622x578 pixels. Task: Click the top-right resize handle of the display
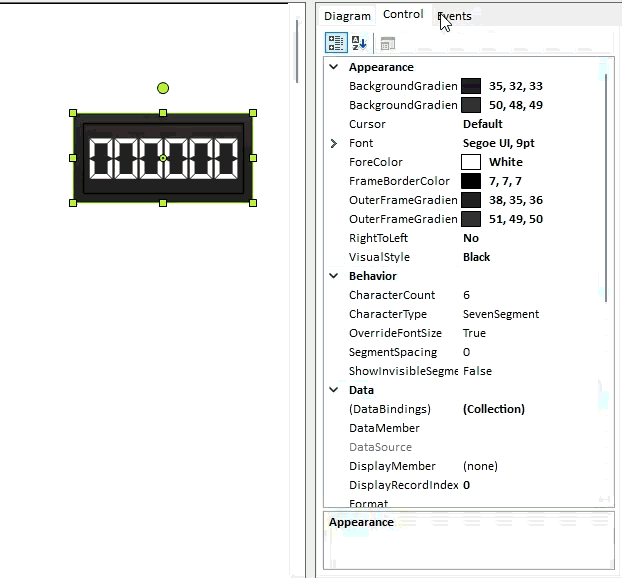253,113
